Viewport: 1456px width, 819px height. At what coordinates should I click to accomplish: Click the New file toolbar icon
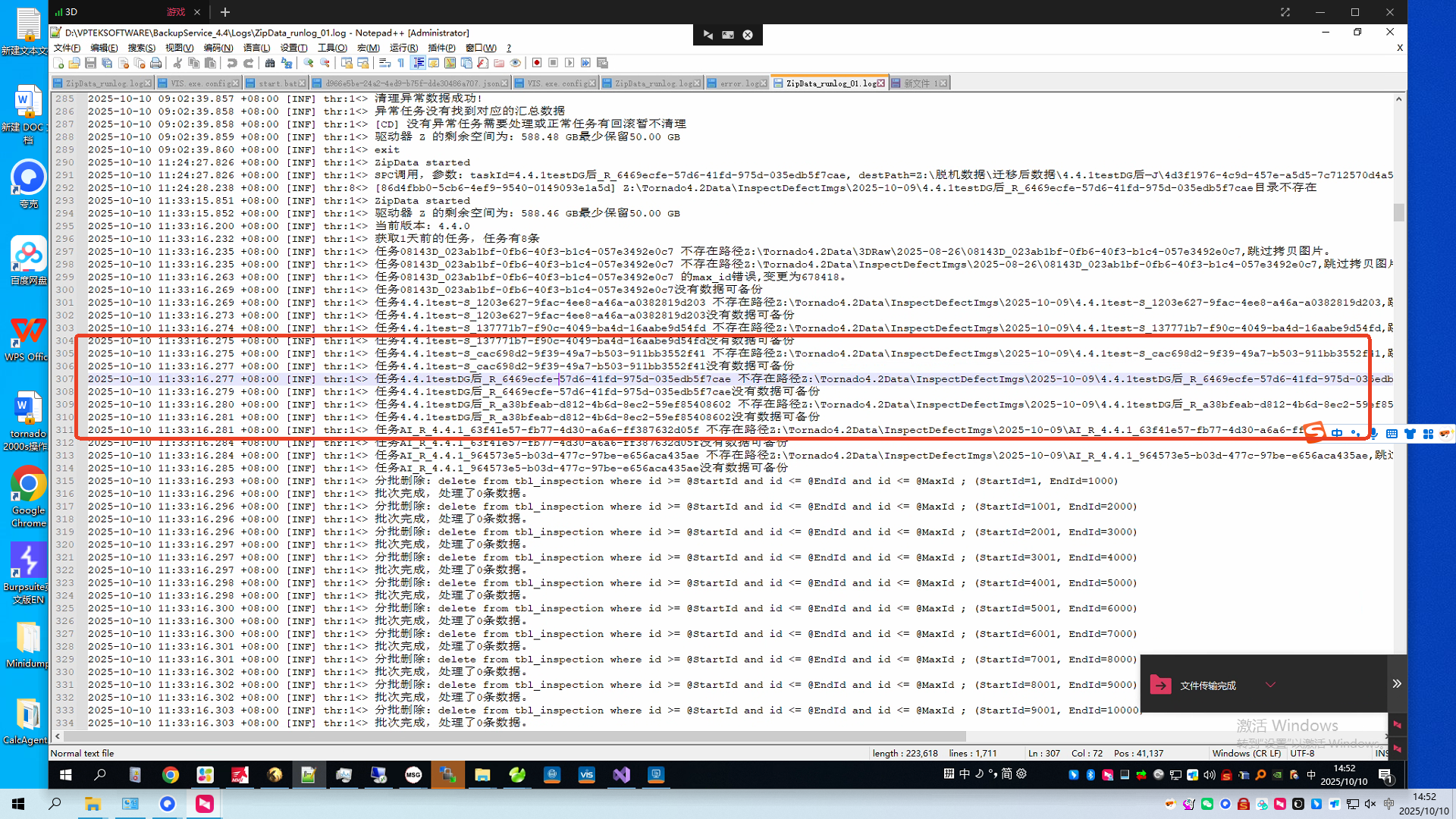coord(58,63)
